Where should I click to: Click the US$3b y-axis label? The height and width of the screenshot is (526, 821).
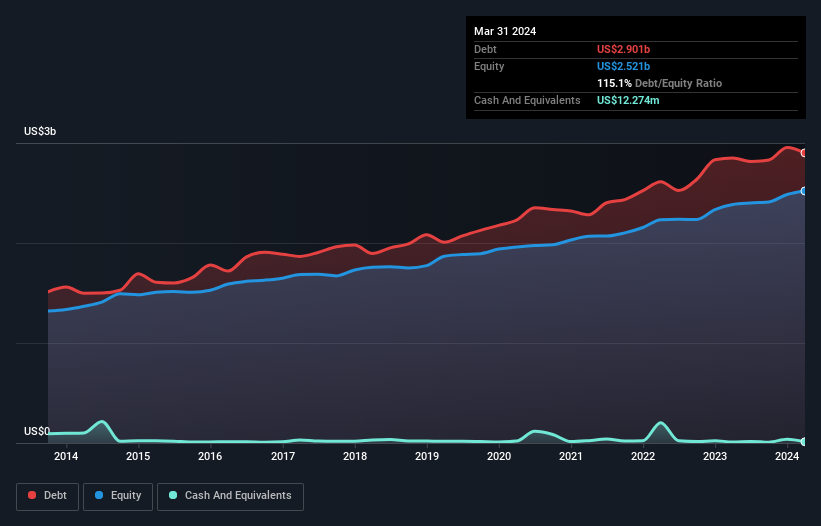41,132
